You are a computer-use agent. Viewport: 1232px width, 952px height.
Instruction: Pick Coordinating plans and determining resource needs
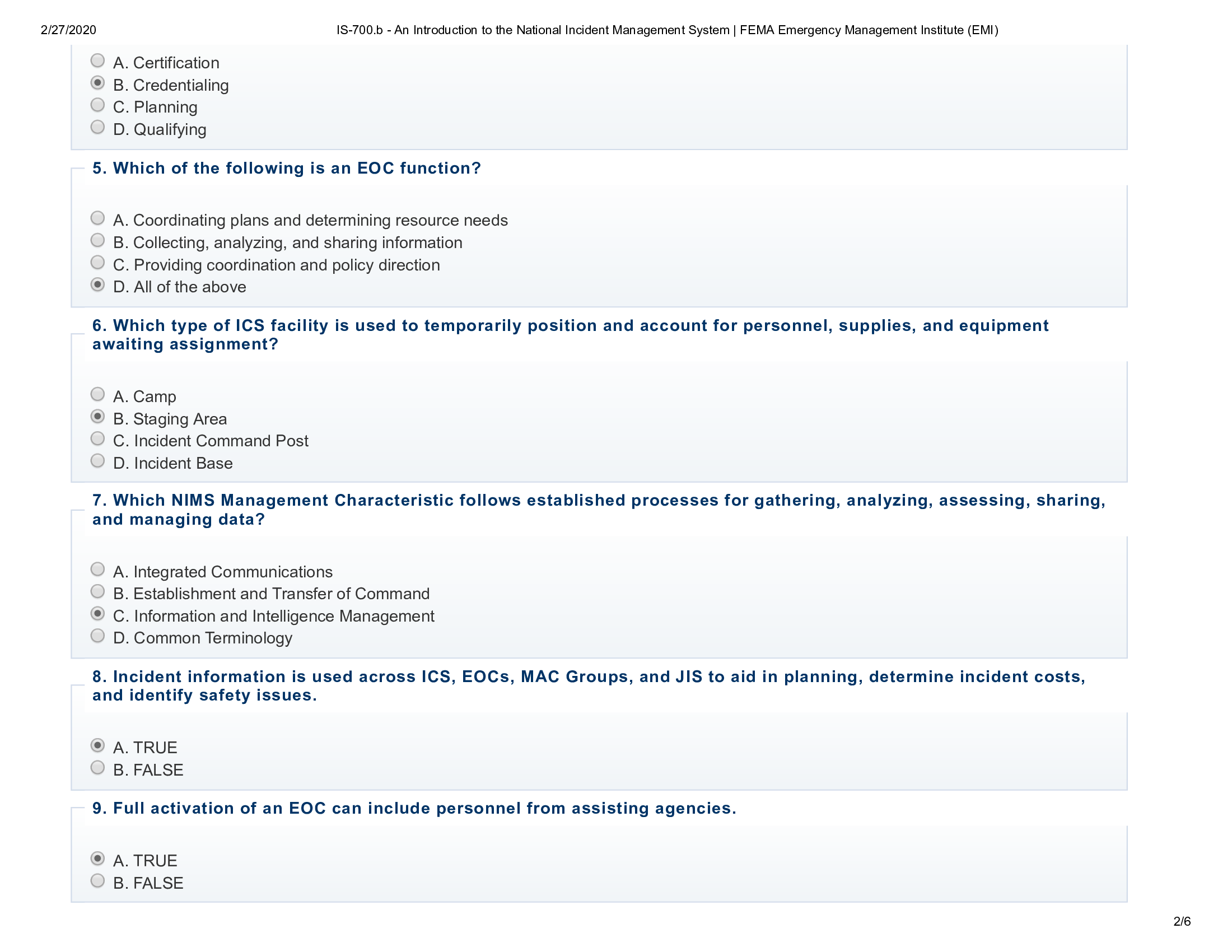point(97,218)
